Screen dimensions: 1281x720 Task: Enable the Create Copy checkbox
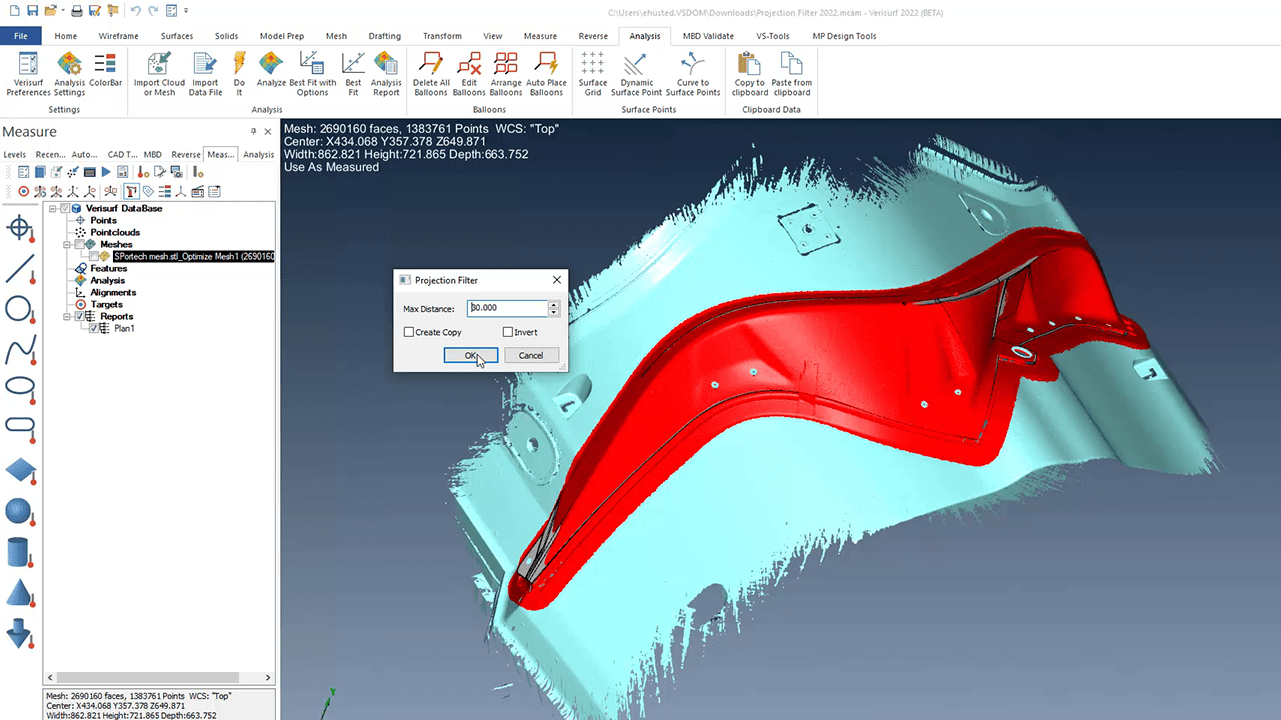click(409, 332)
